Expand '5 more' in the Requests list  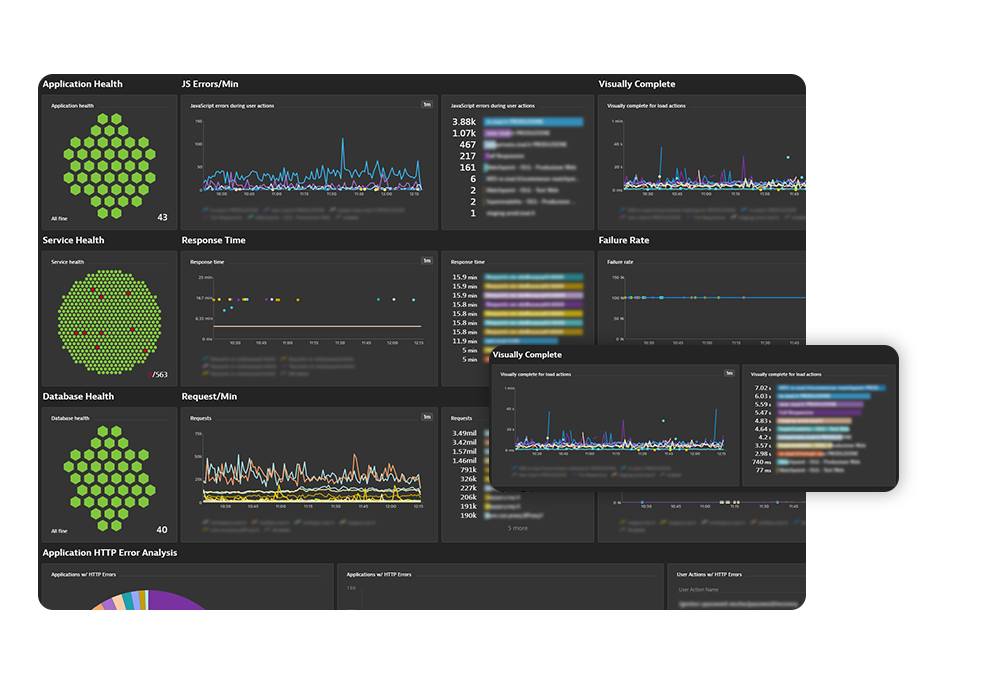tap(517, 528)
